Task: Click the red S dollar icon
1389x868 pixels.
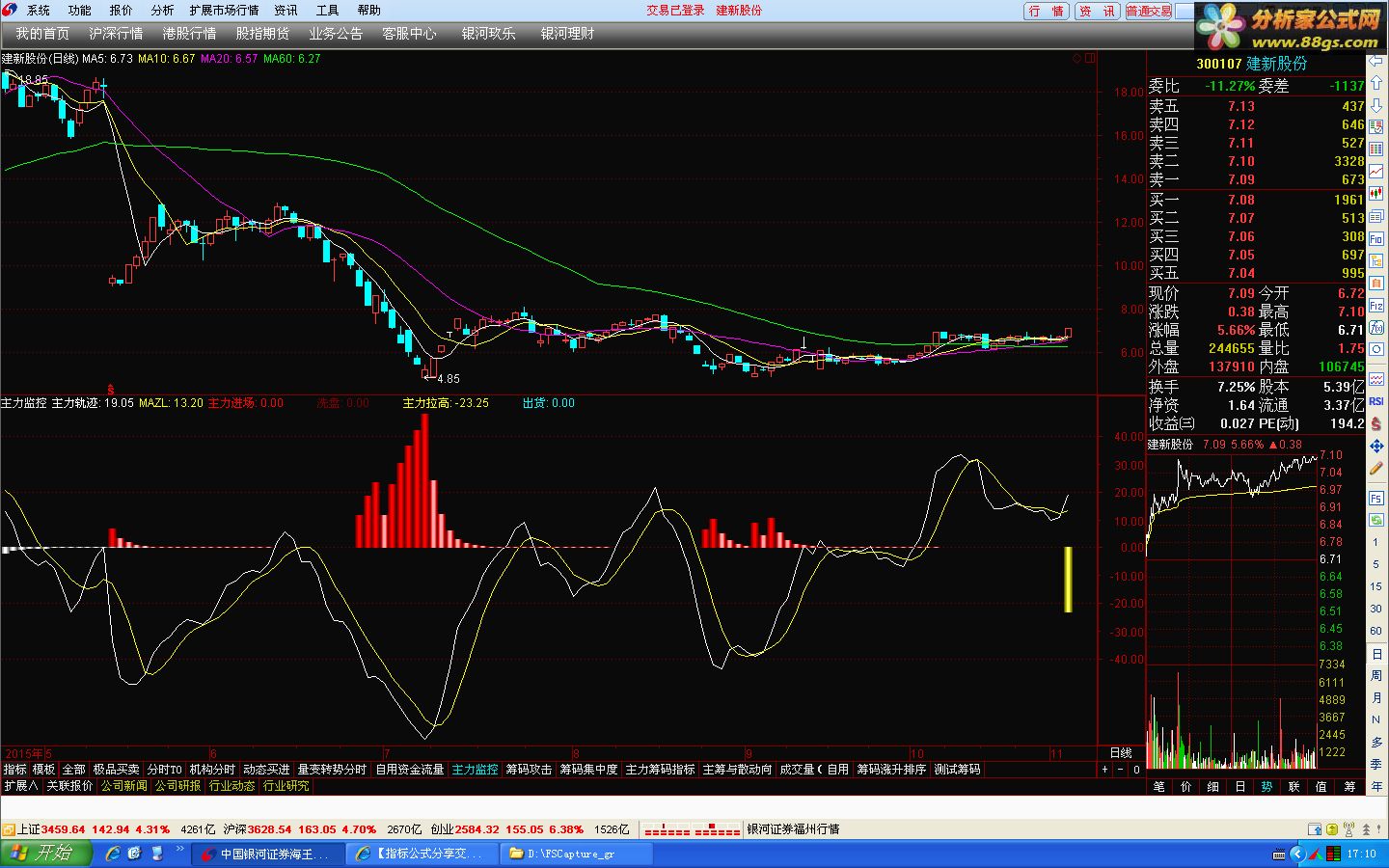Action: [x=1376, y=424]
